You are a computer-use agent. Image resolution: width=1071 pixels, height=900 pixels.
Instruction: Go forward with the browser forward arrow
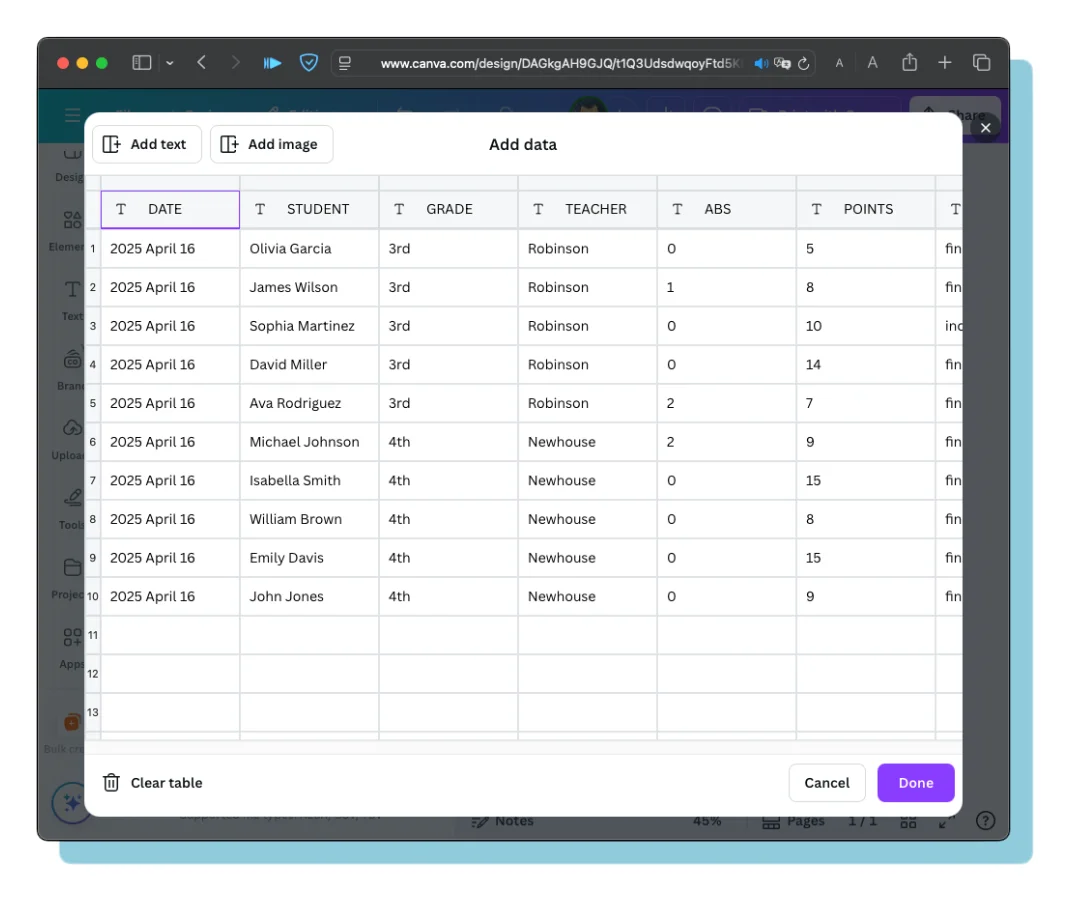[x=236, y=63]
